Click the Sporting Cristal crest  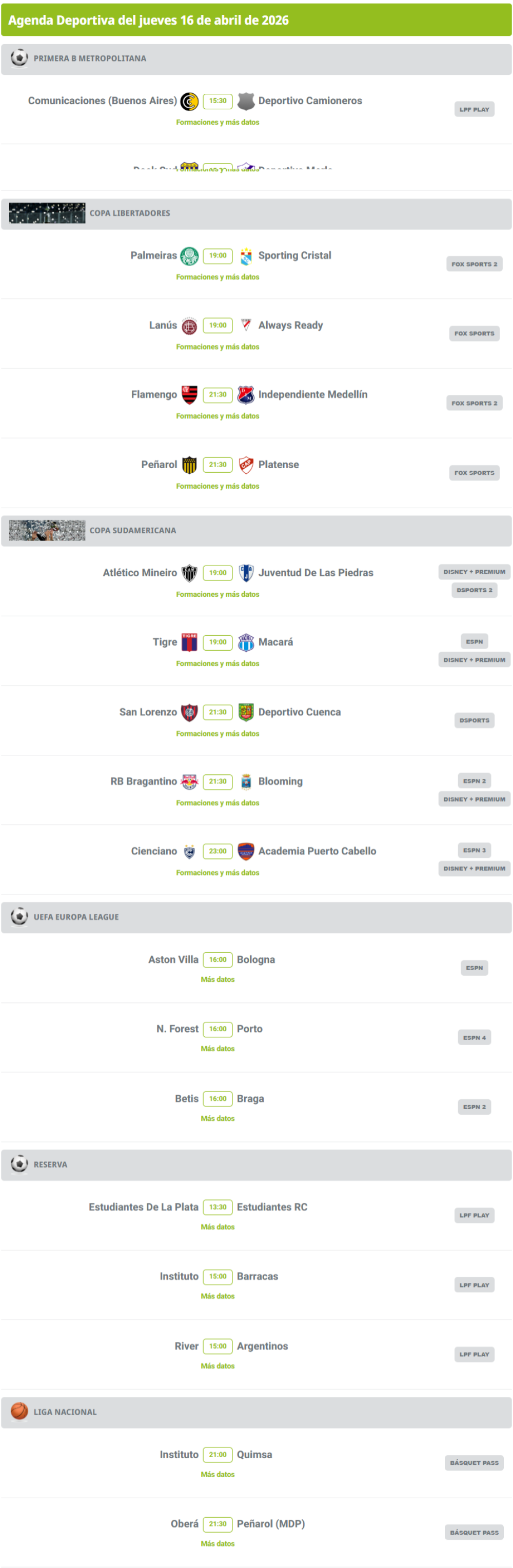(246, 256)
